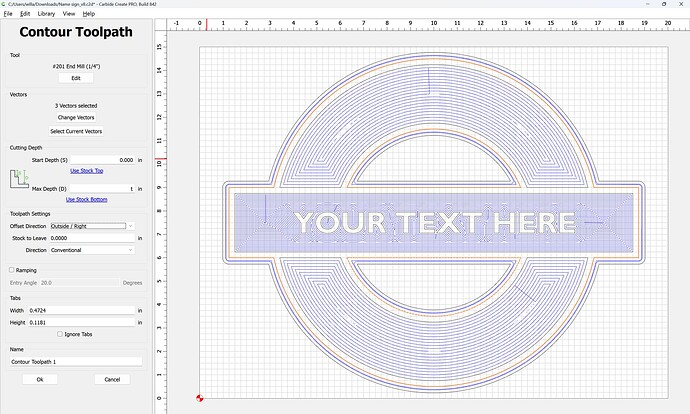Click the toolpath Name text field

click(x=76, y=361)
